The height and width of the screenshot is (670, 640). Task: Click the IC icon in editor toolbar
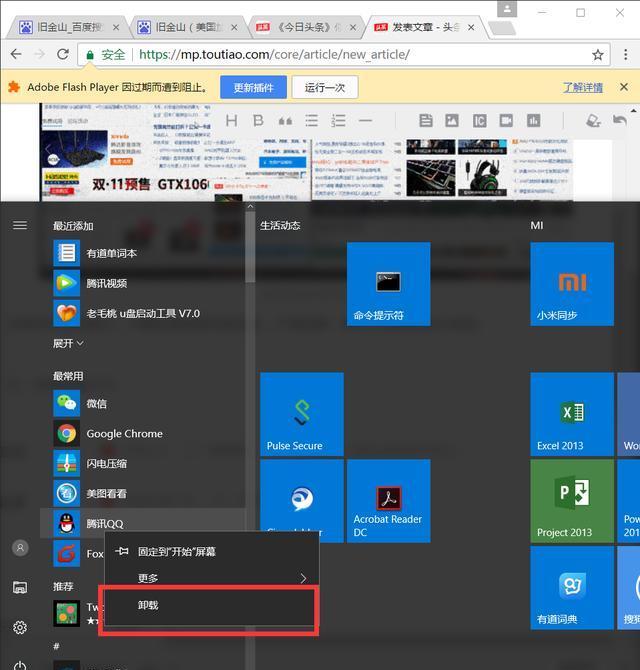479,121
